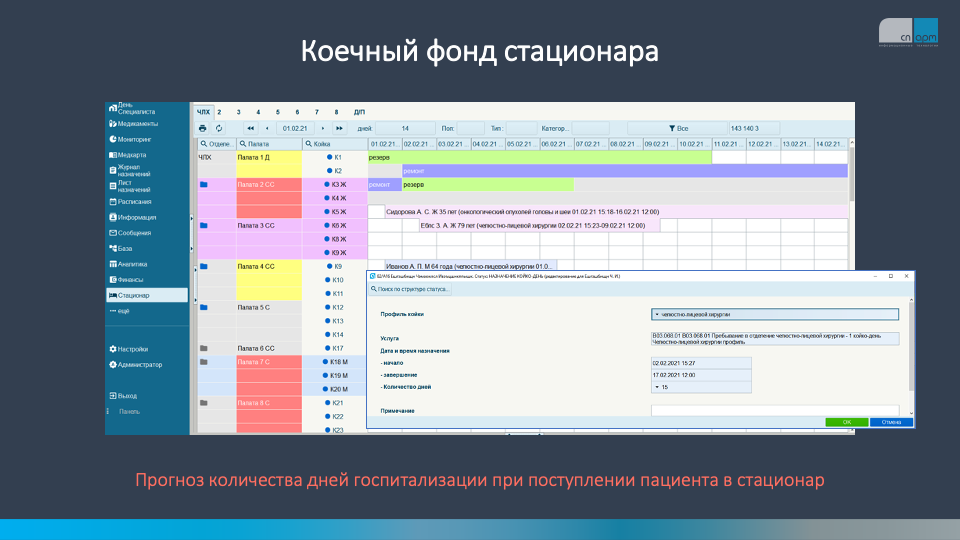The image size is (960, 540).
Task: Jump forward with the double right arrow
Action: [x=339, y=129]
